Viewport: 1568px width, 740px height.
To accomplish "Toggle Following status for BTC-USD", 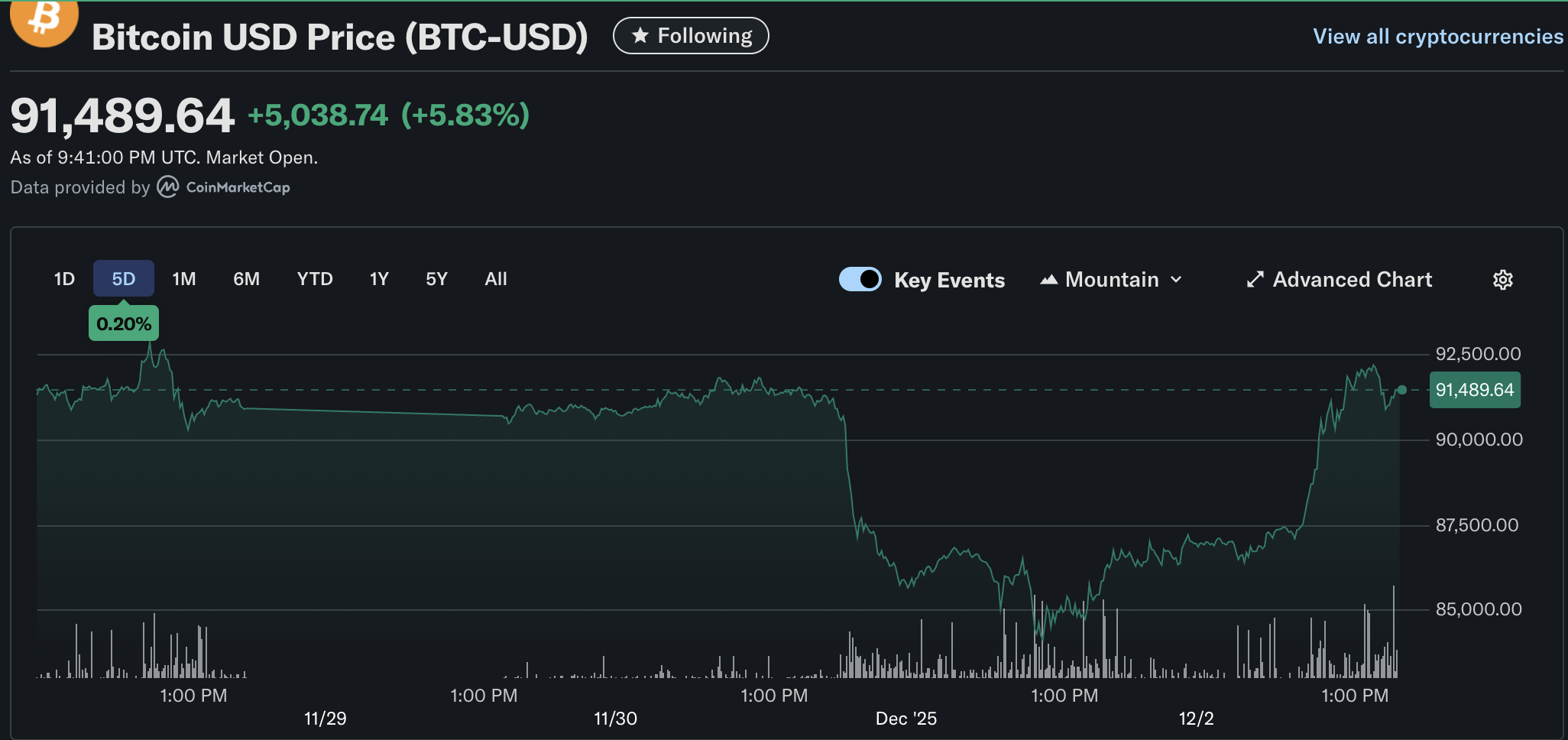I will (690, 35).
